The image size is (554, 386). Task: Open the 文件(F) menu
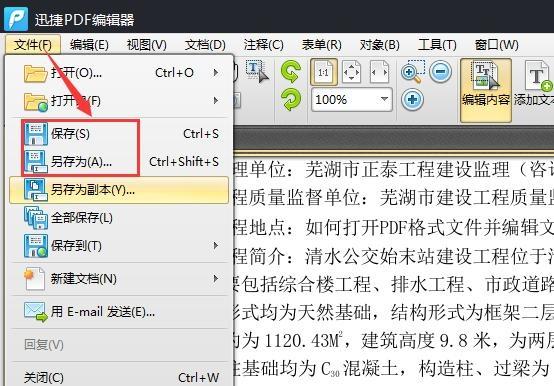coord(33,45)
